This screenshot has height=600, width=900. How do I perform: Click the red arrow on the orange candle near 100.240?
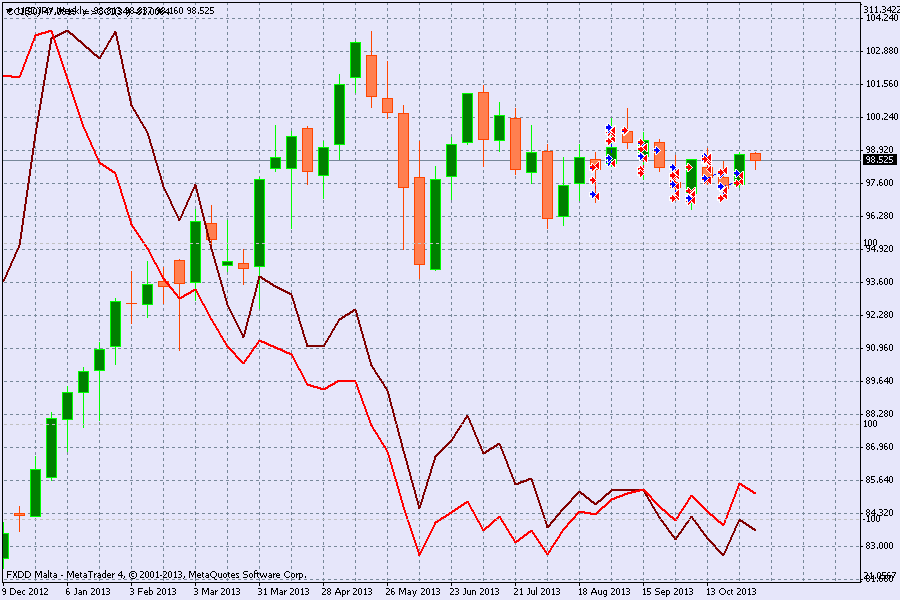[626, 132]
